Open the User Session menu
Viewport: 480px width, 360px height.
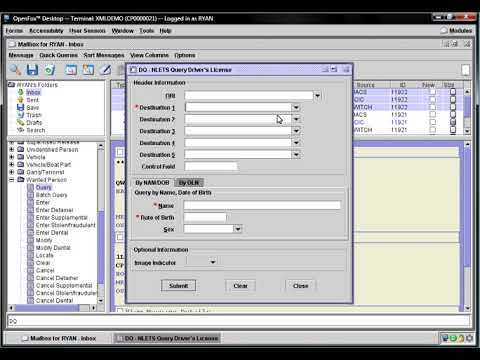point(87,31)
